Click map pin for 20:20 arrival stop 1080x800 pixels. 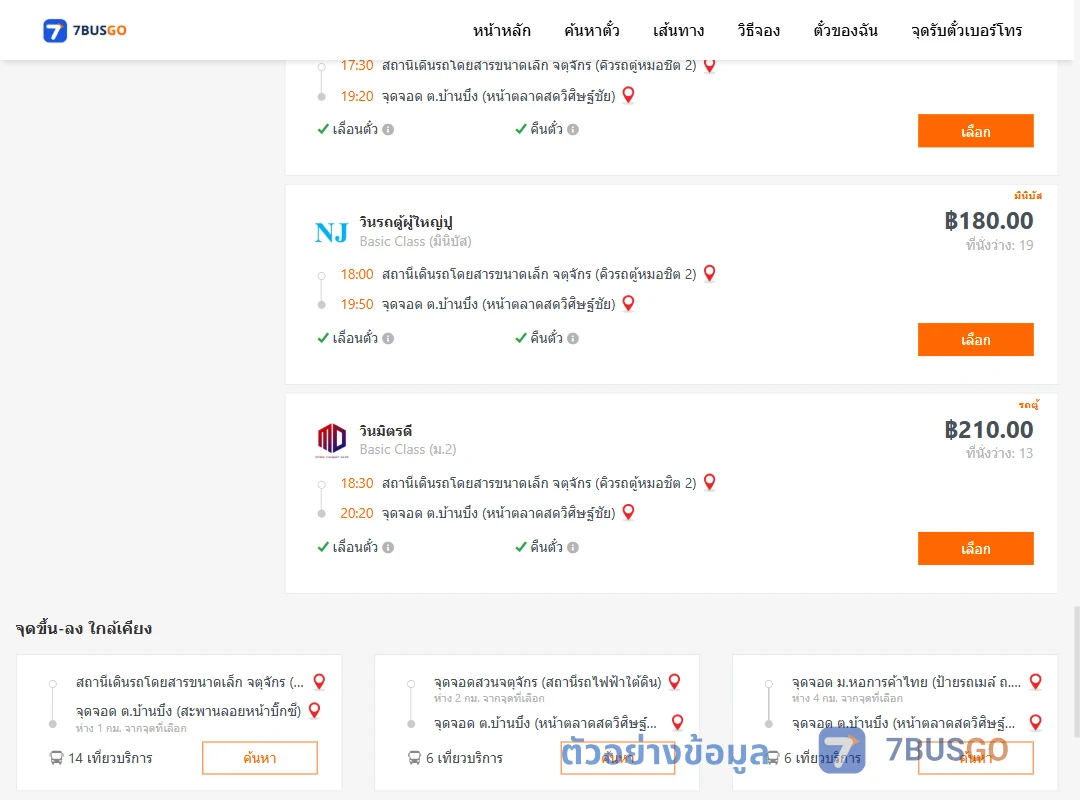628,512
